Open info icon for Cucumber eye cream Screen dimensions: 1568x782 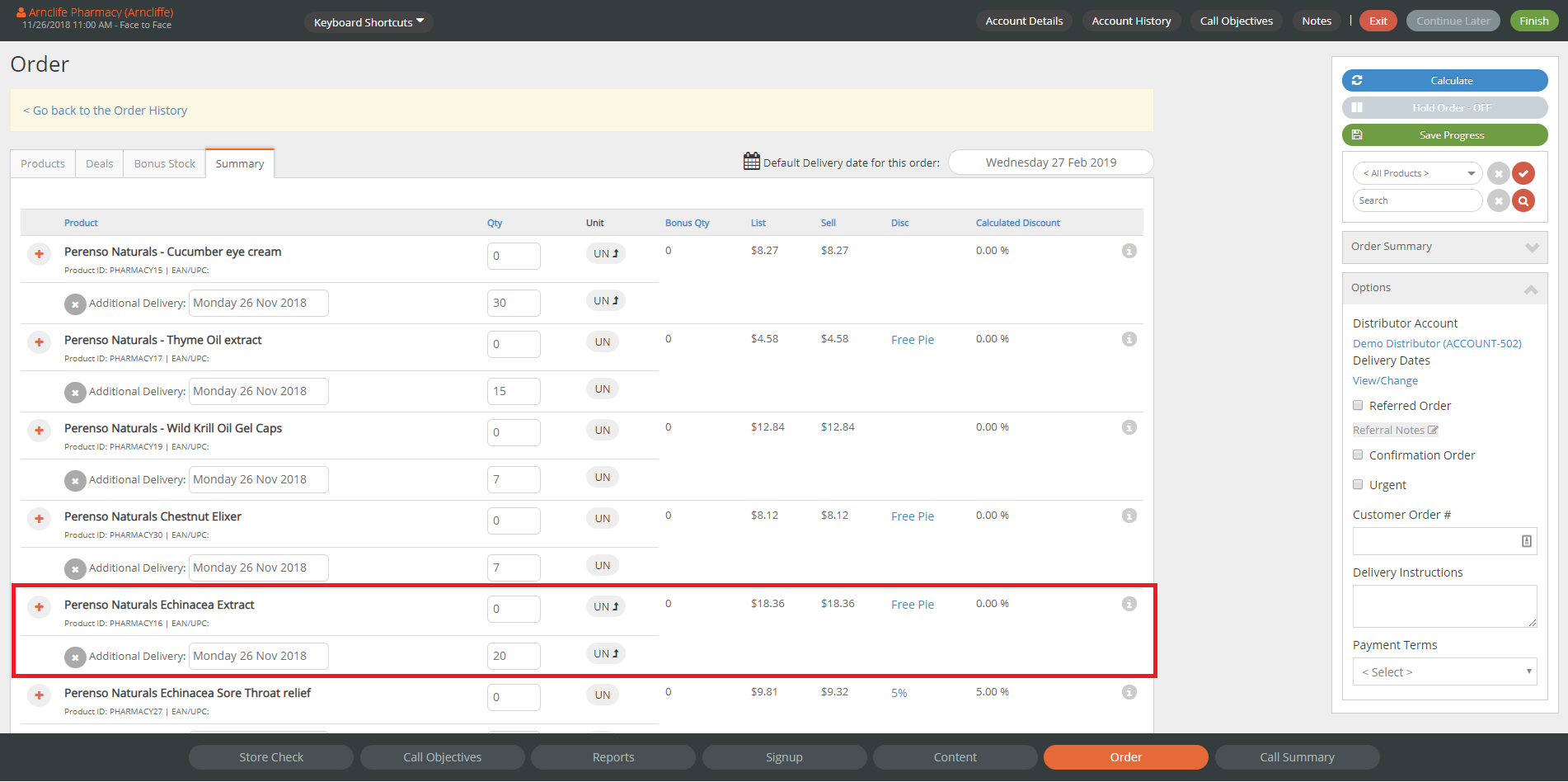click(1129, 251)
